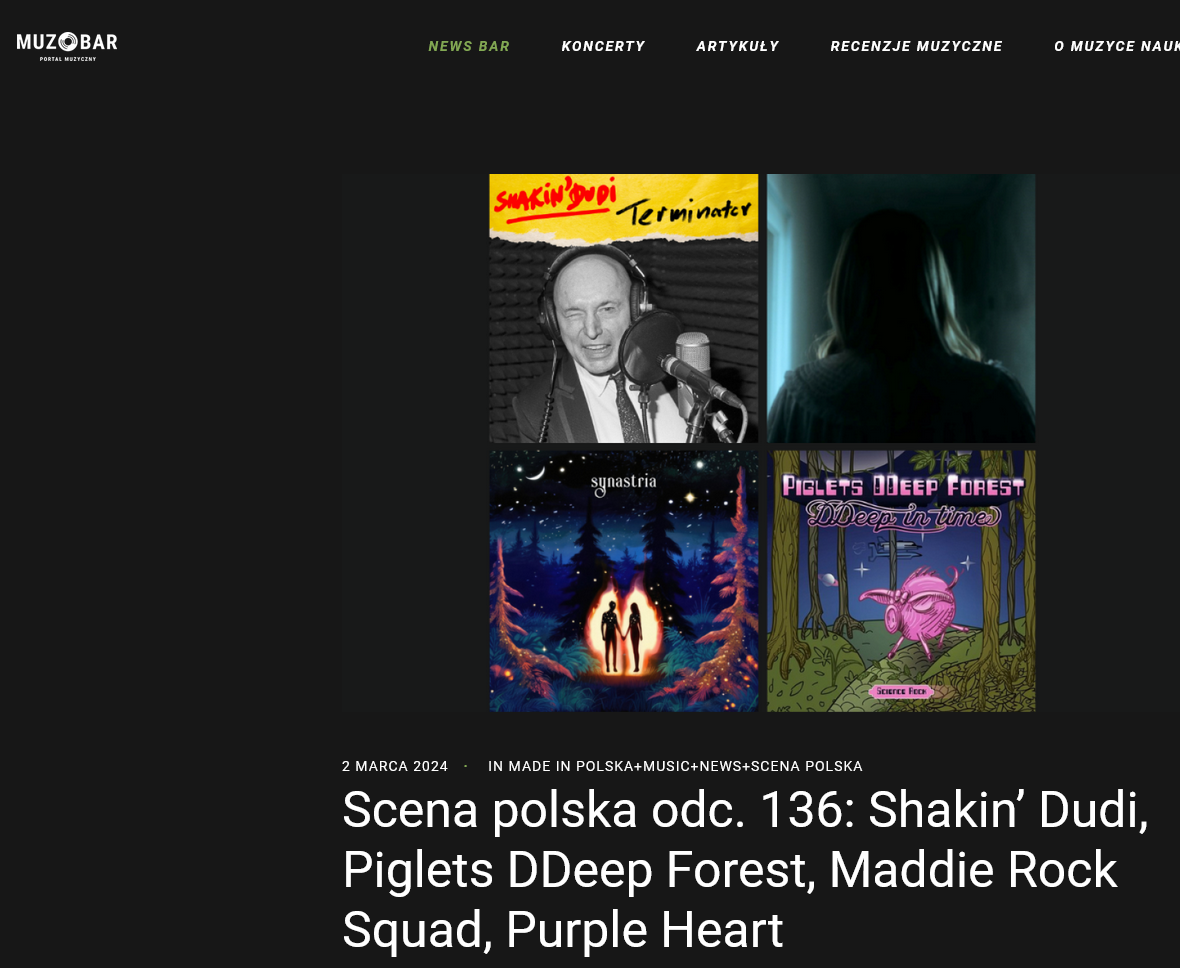
Task: Click the Piglets DDeep Forest cover
Action: pos(901,581)
